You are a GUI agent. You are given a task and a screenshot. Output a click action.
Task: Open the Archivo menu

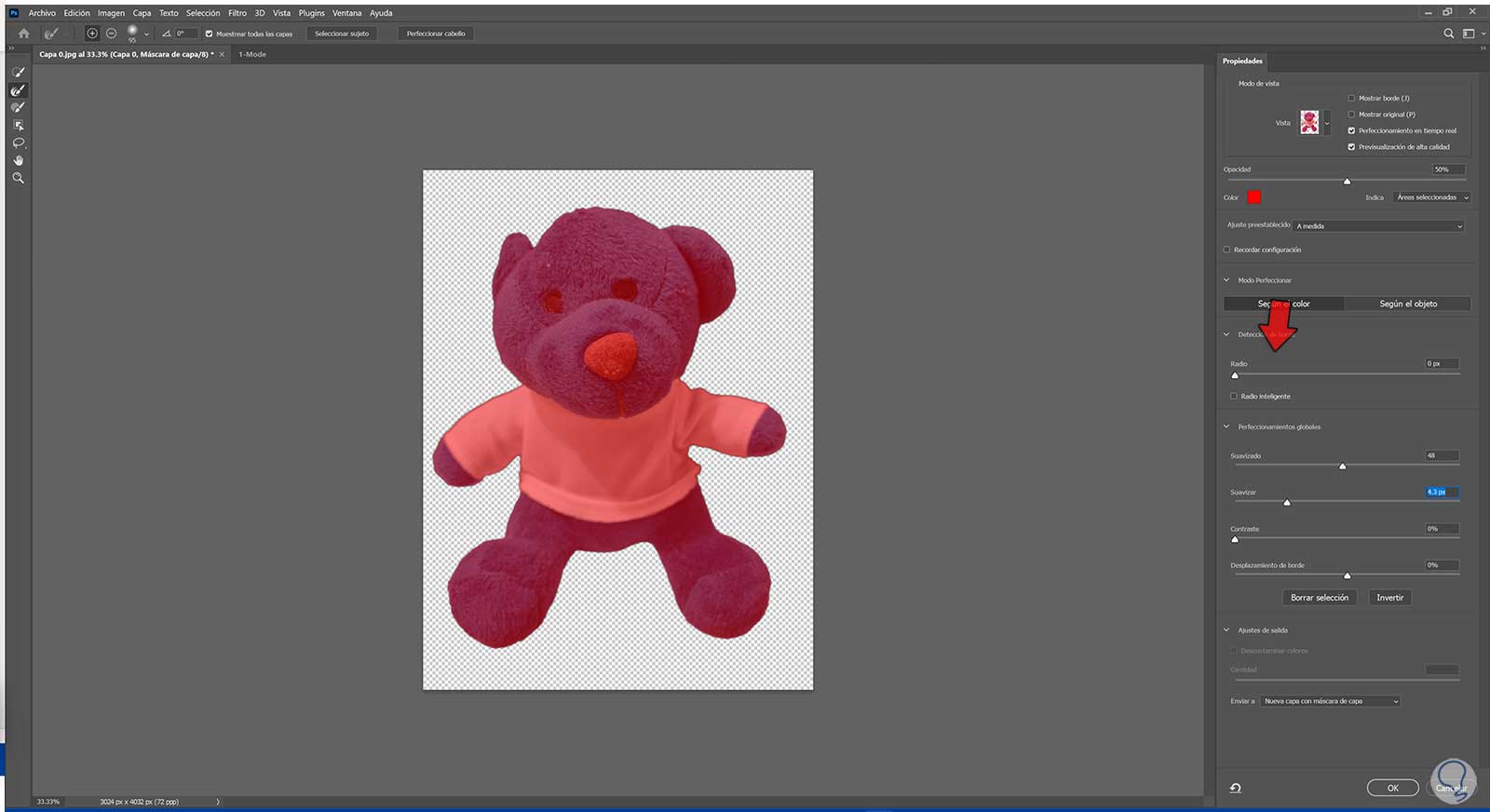(x=42, y=13)
